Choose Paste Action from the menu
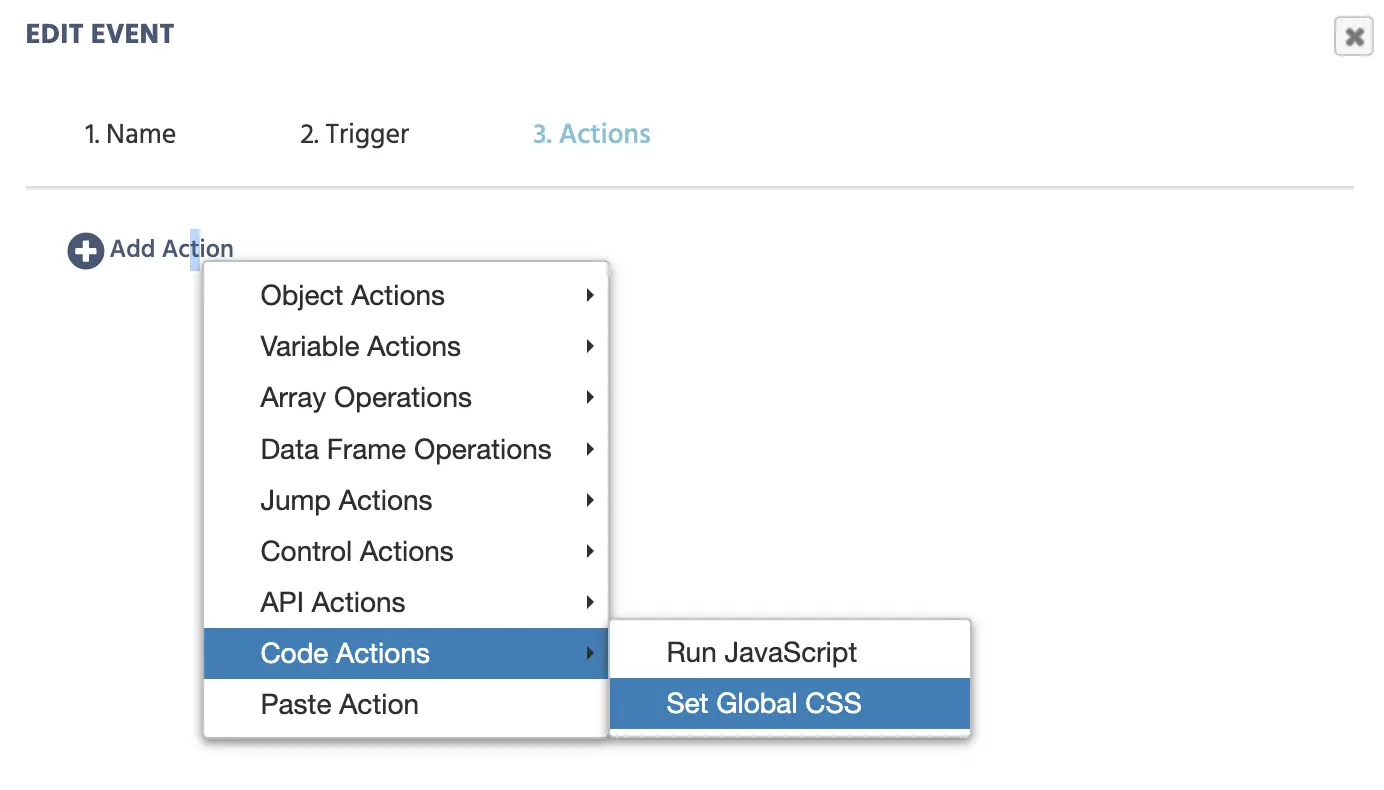1384x790 pixels. (339, 705)
